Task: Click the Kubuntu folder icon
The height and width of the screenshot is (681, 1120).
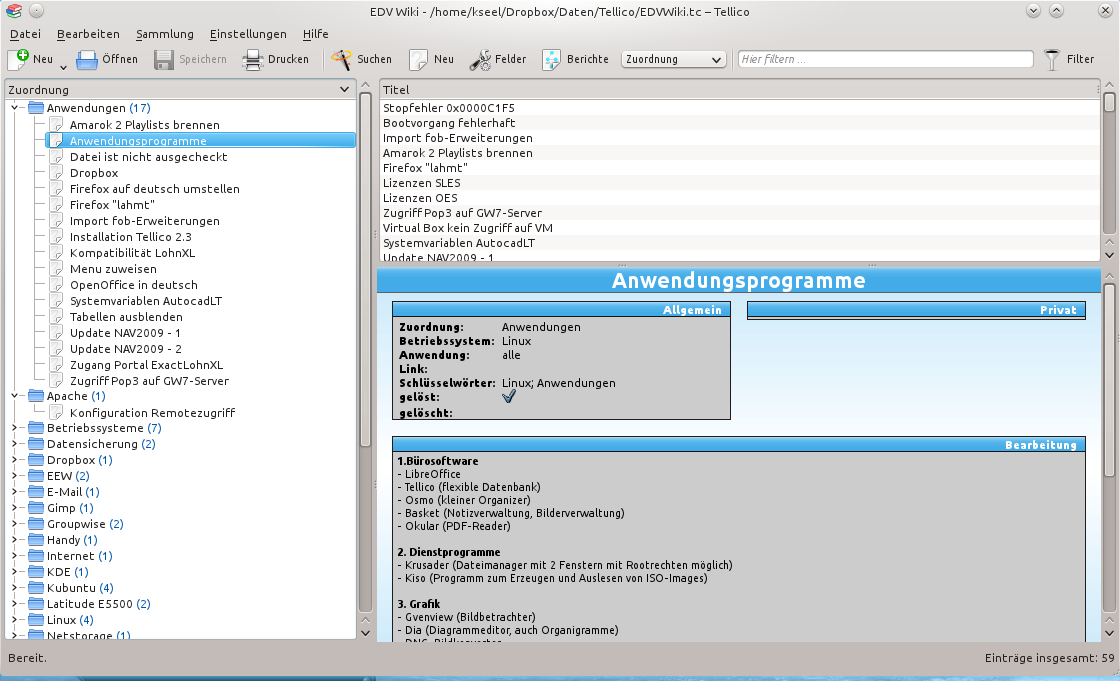Action: [36, 588]
